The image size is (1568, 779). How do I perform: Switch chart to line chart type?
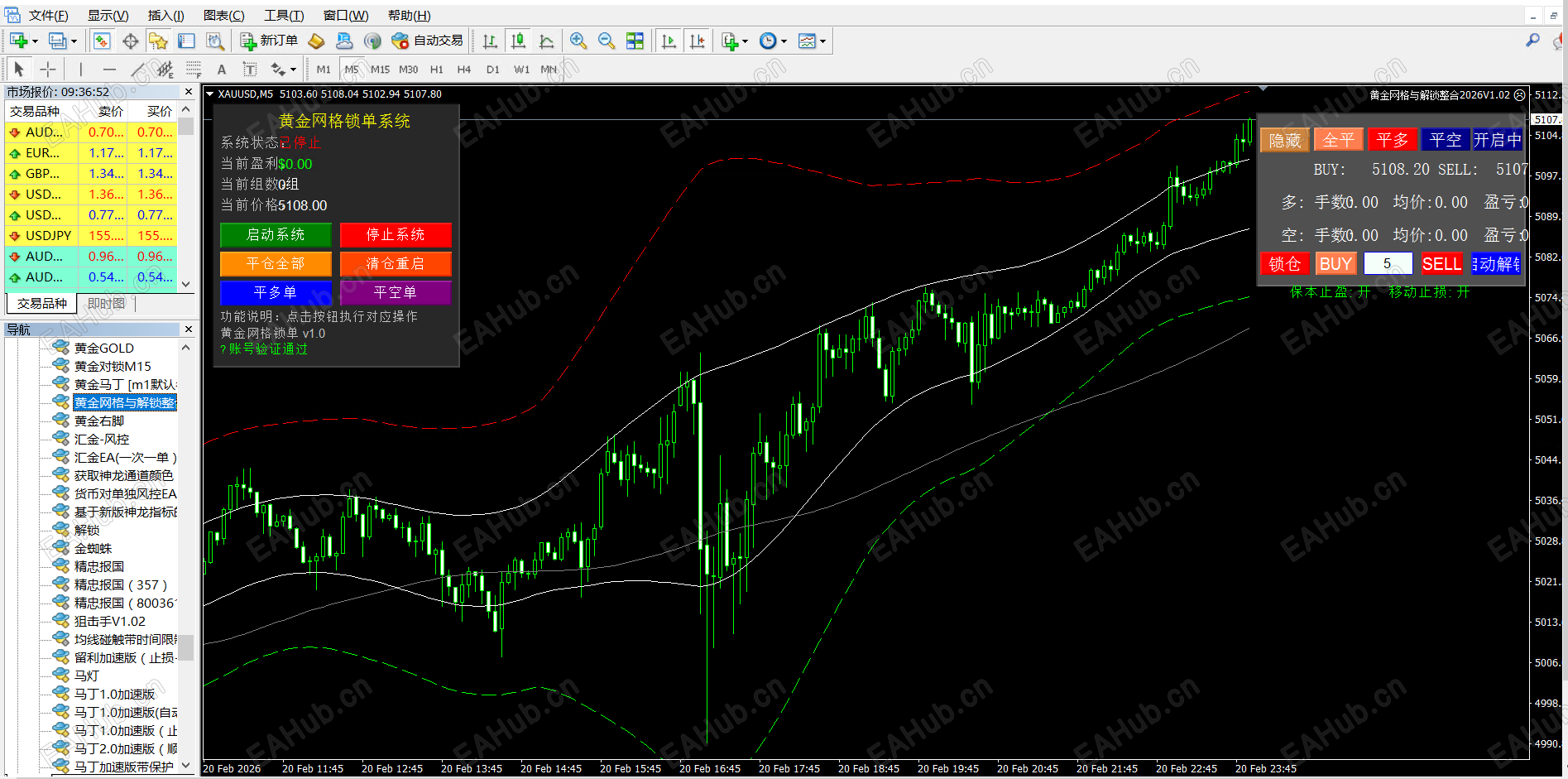click(x=546, y=41)
